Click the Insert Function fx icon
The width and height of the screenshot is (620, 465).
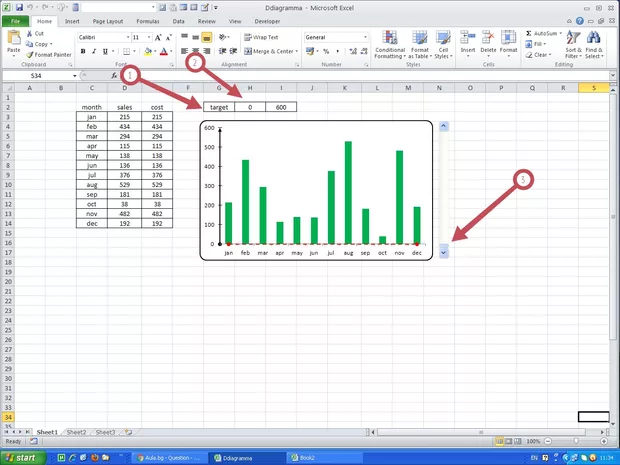pos(114,75)
